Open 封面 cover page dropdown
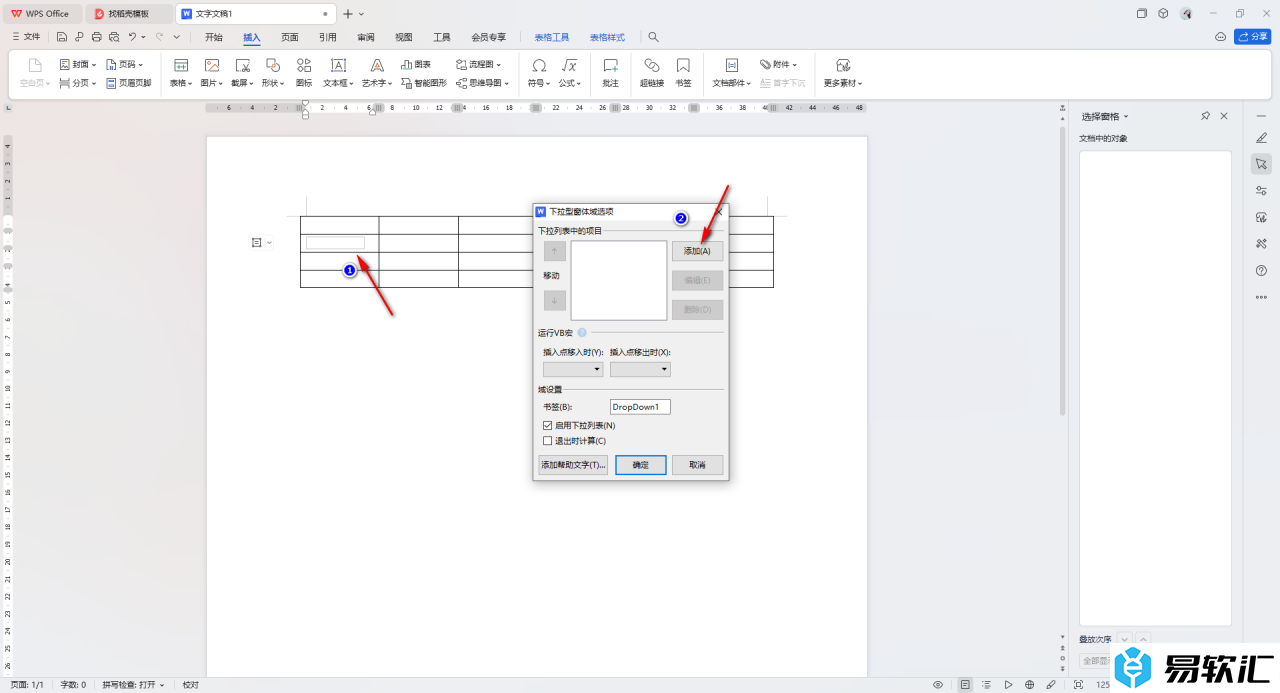Screen dimensions: 1280x693 (78, 64)
